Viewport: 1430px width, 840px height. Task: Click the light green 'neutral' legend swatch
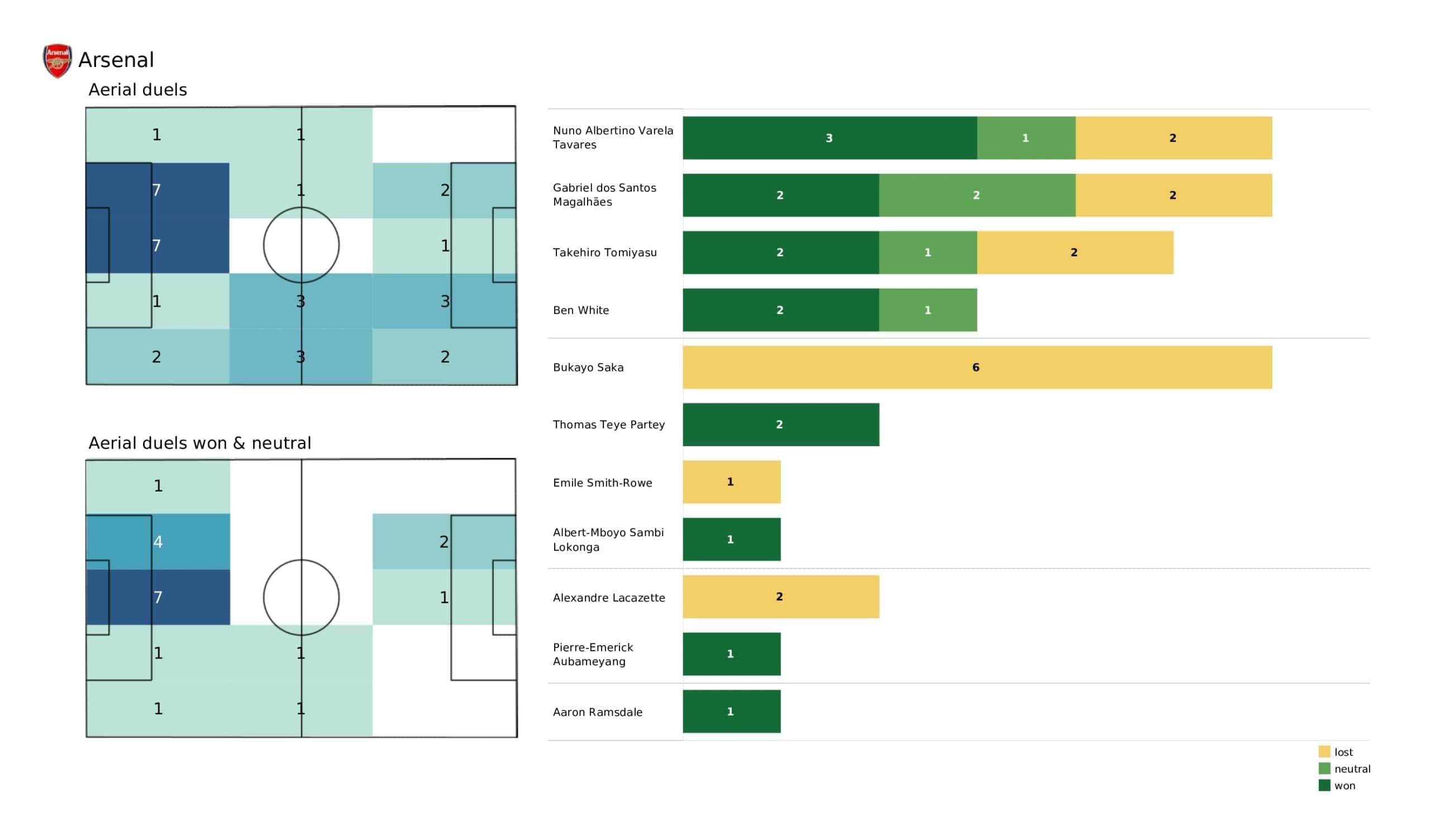(1324, 769)
